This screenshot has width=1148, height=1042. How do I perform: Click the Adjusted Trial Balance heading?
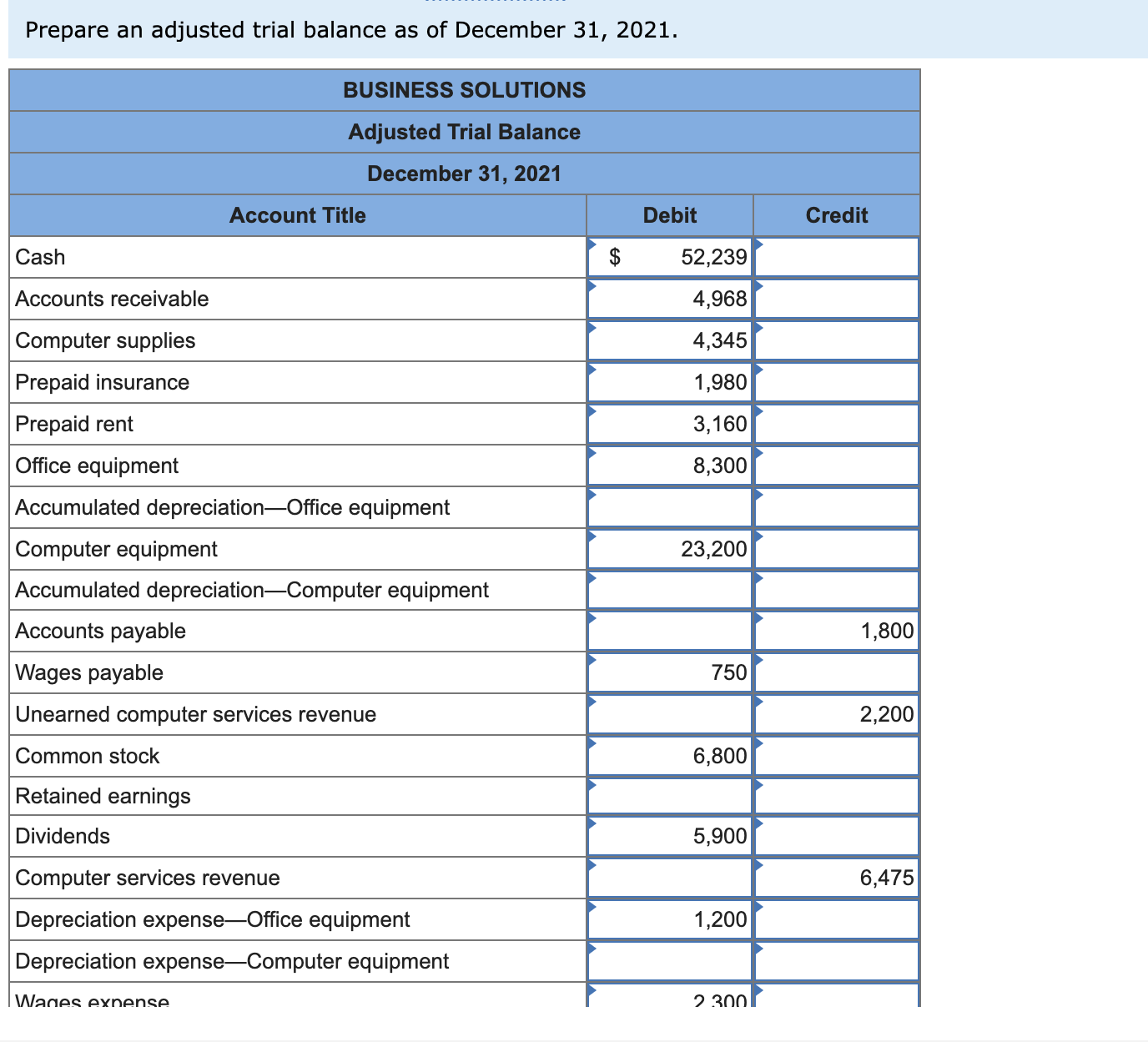pos(465,132)
